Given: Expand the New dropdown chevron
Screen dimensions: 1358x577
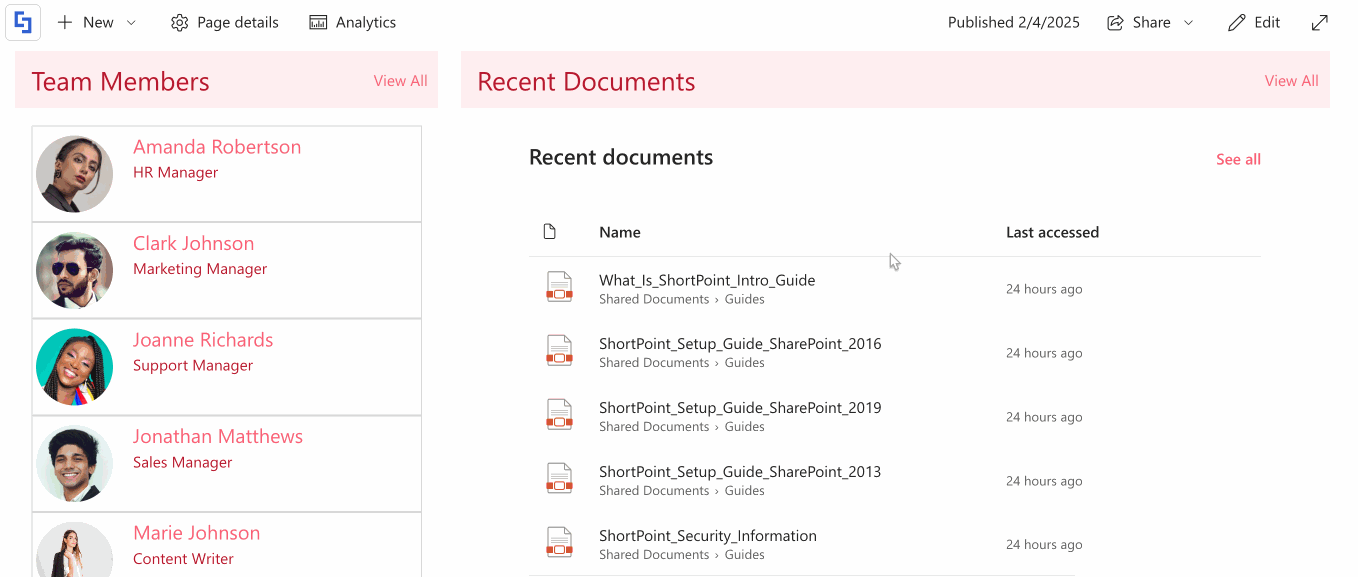Looking at the screenshot, I should click(x=131, y=23).
